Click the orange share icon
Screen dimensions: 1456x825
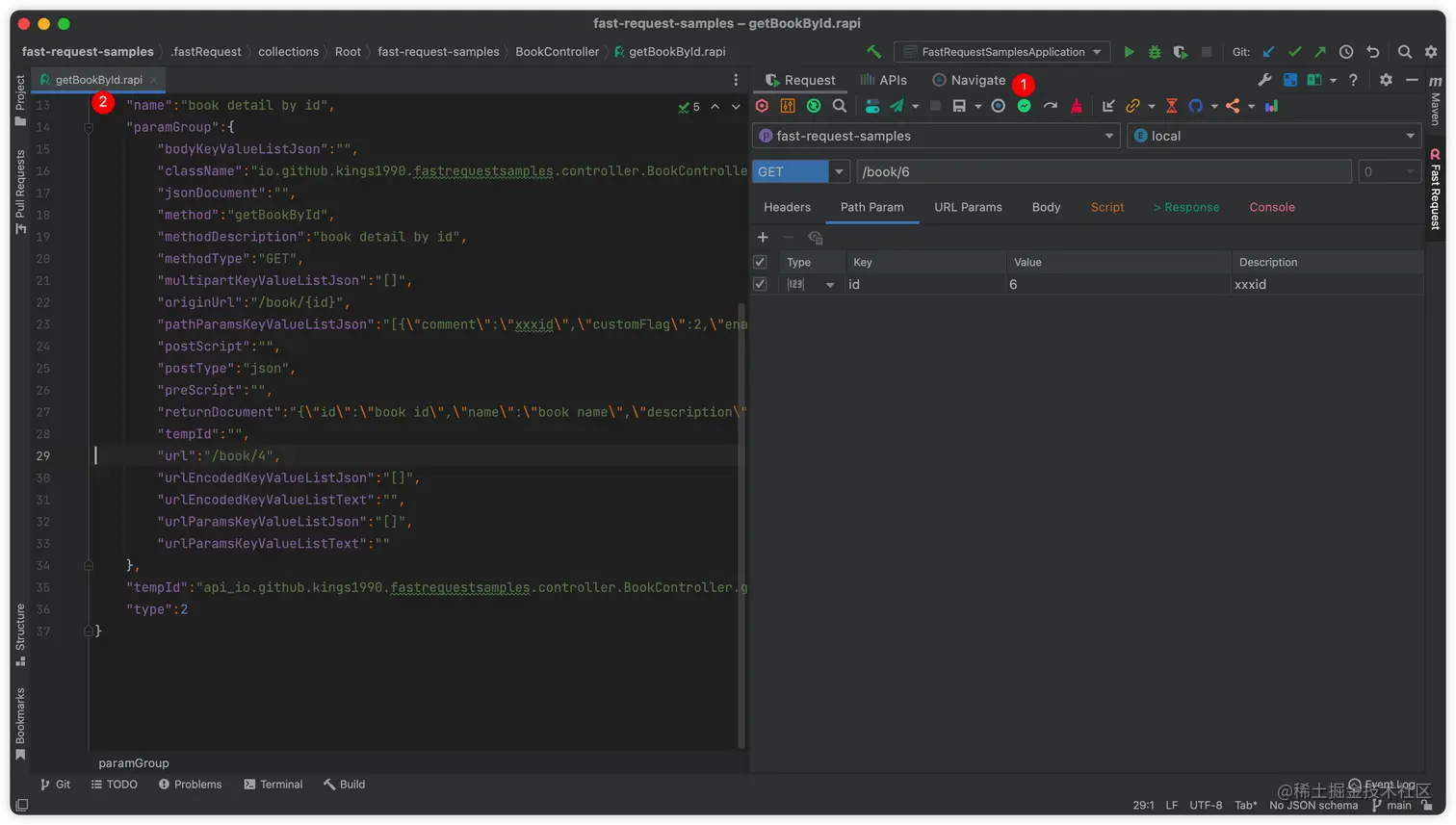1233,106
